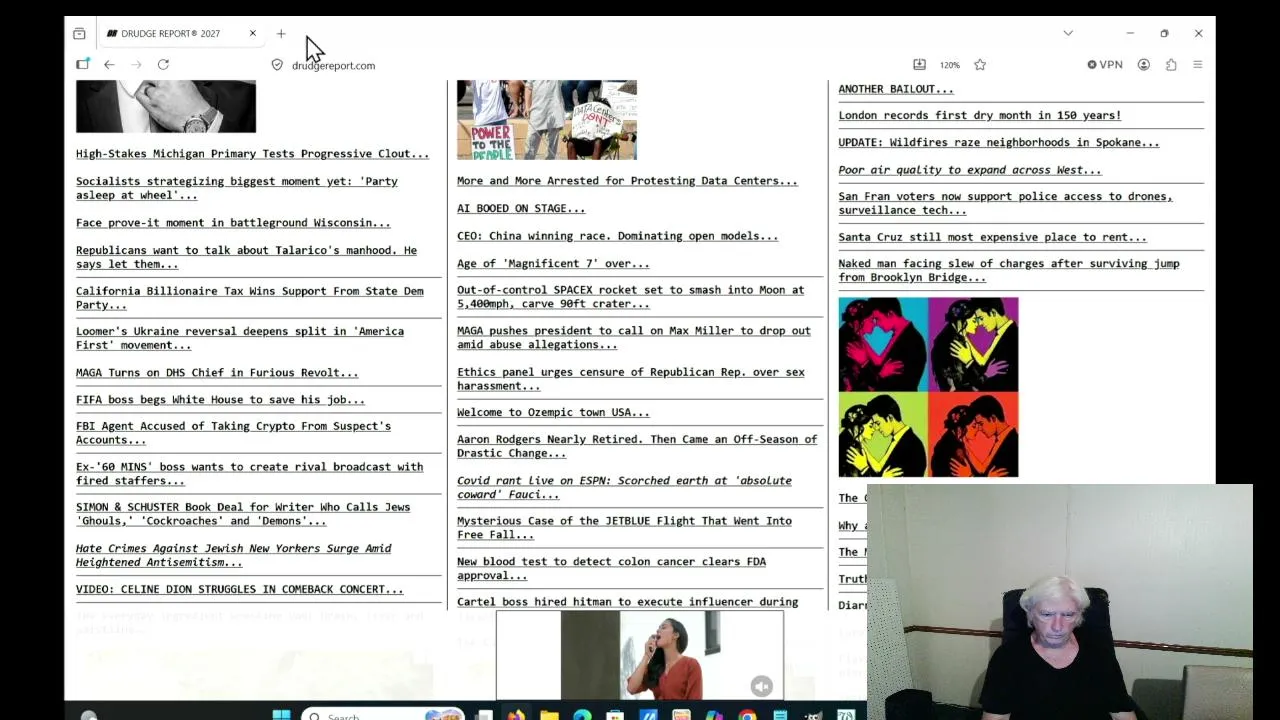Open 'Mysterious Case of the JETBLUE Flight' link
Viewport: 1280px width, 720px height.
click(x=624, y=527)
